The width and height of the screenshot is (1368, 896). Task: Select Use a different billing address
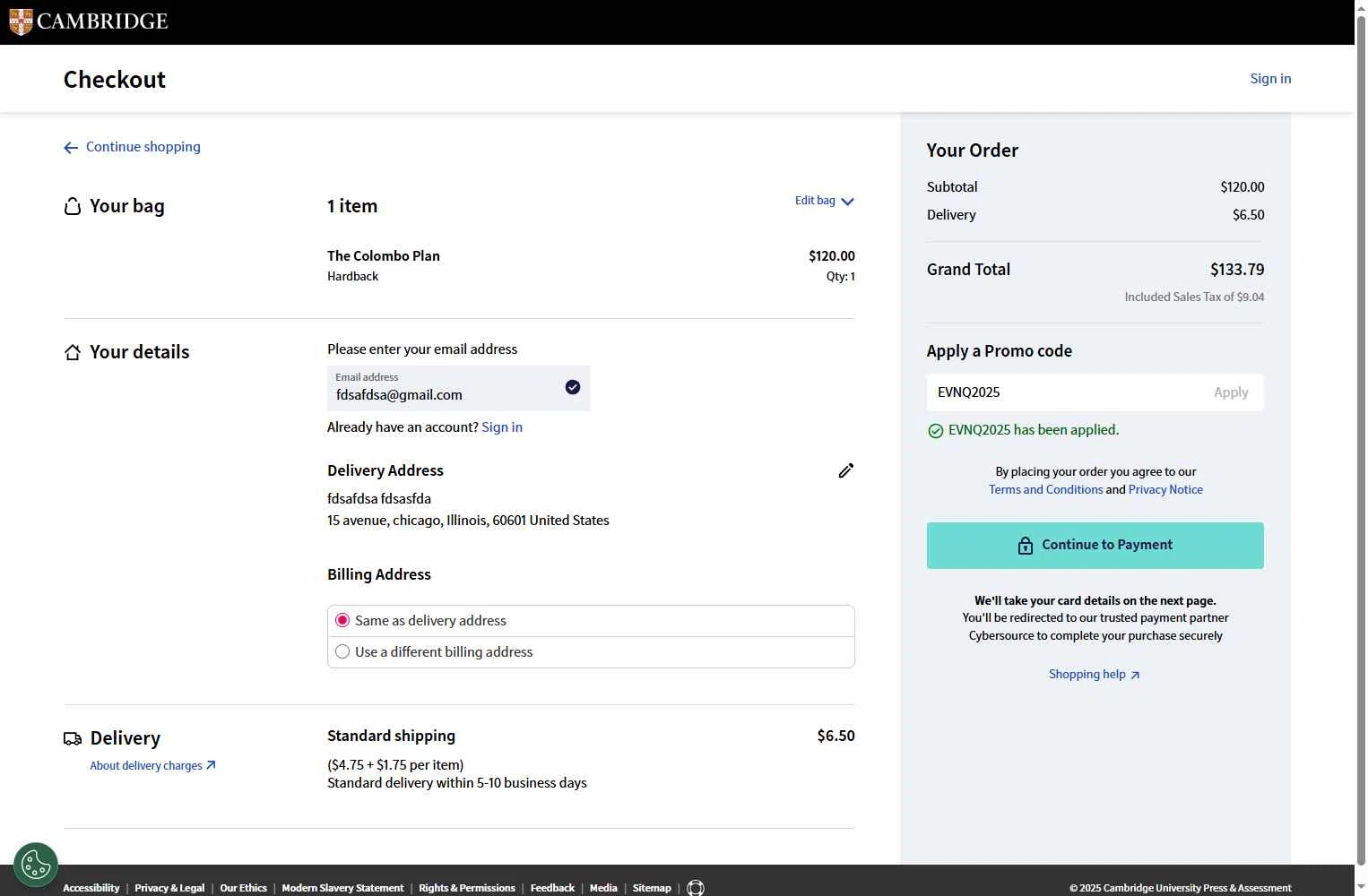tap(342, 651)
